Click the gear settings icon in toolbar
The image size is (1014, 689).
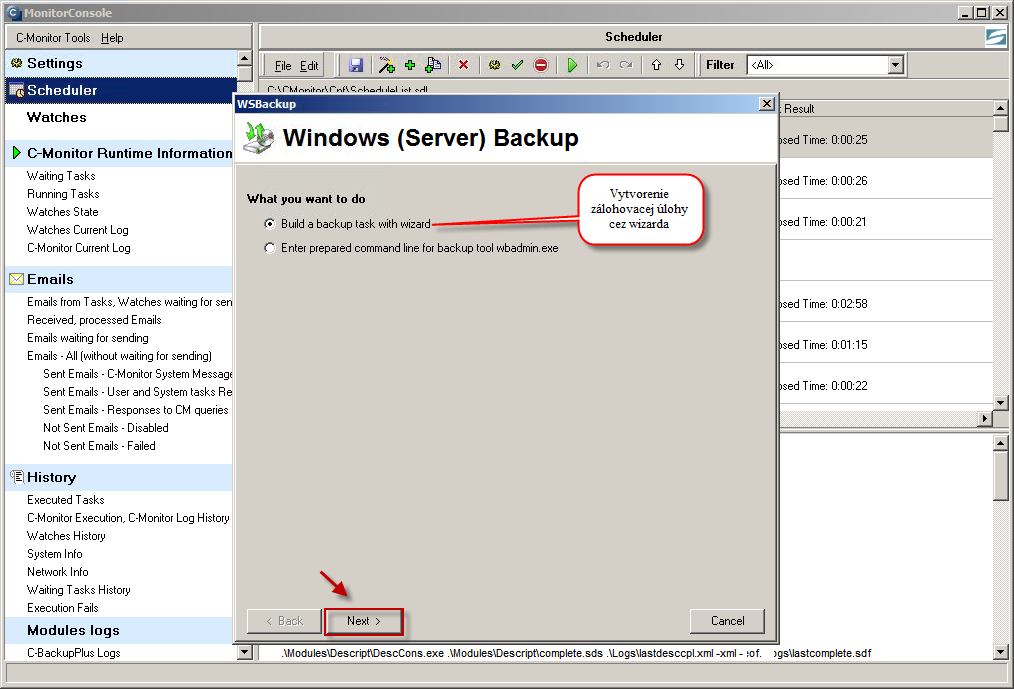pos(495,65)
